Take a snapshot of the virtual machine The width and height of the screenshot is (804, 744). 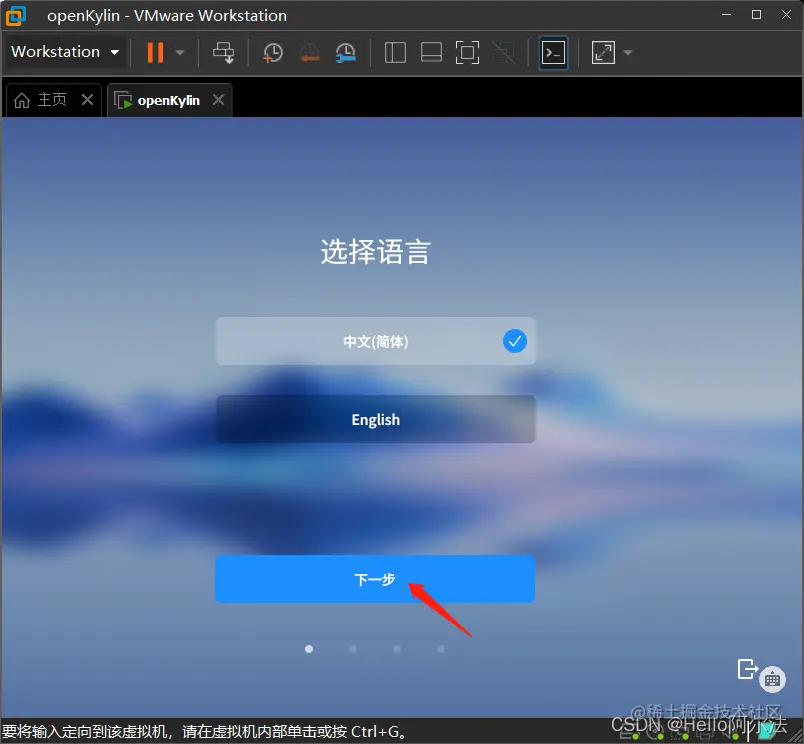tap(272, 52)
